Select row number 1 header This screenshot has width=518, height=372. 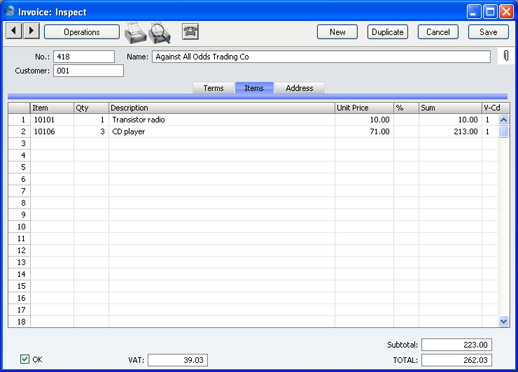[19, 120]
